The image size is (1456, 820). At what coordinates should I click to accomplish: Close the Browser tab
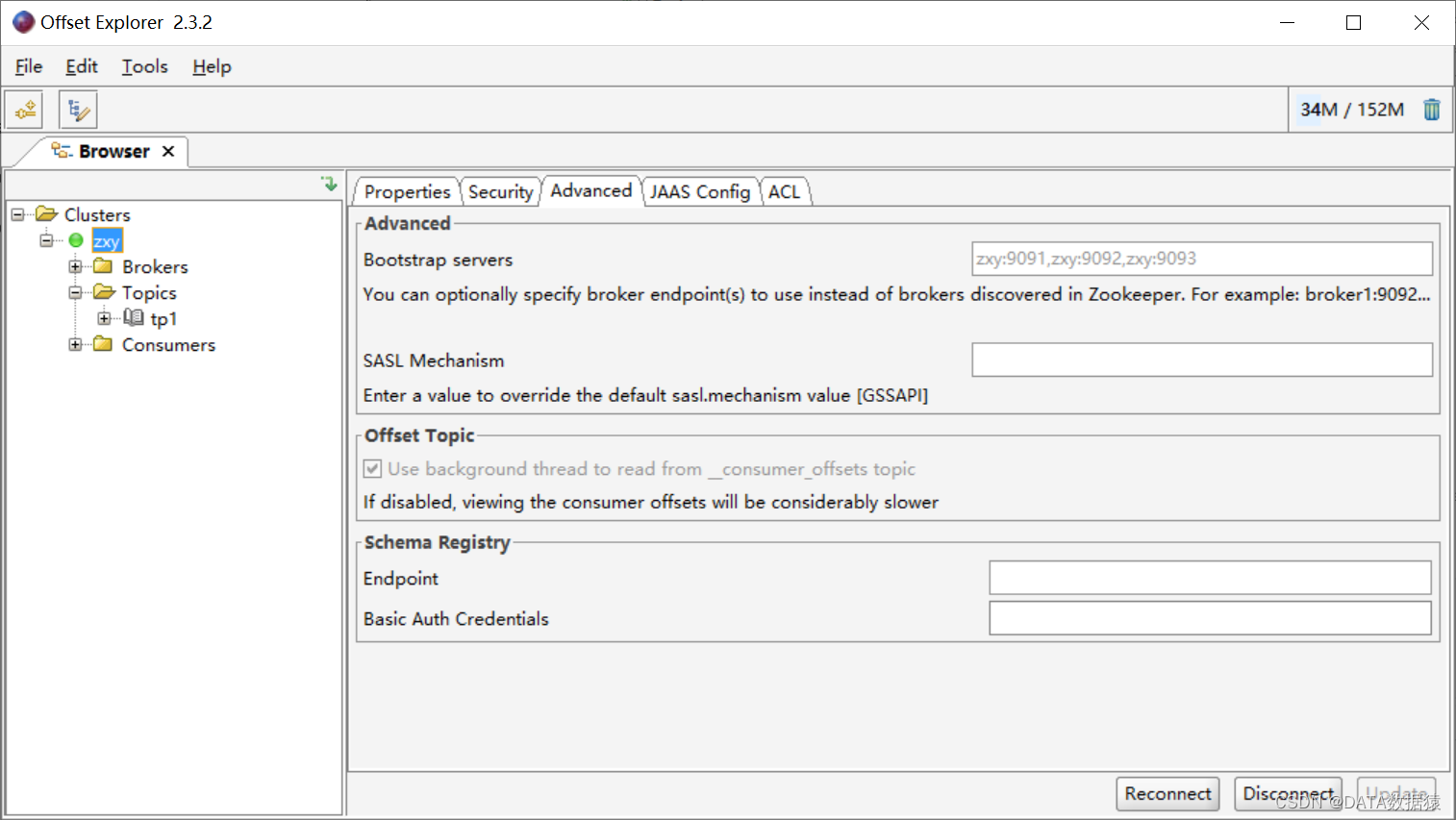click(x=168, y=151)
